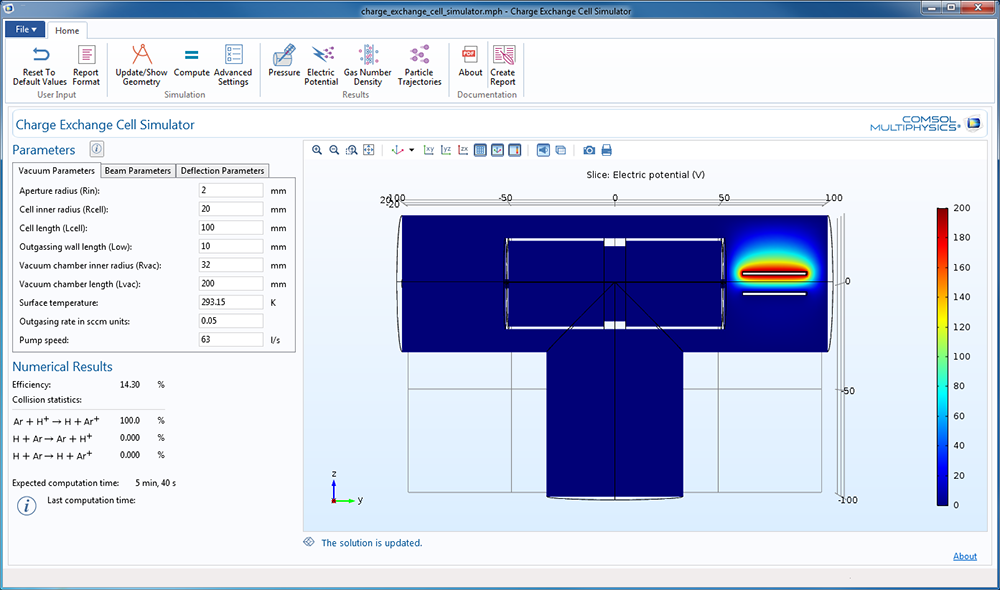Click the Compute simulation icon

point(191,62)
